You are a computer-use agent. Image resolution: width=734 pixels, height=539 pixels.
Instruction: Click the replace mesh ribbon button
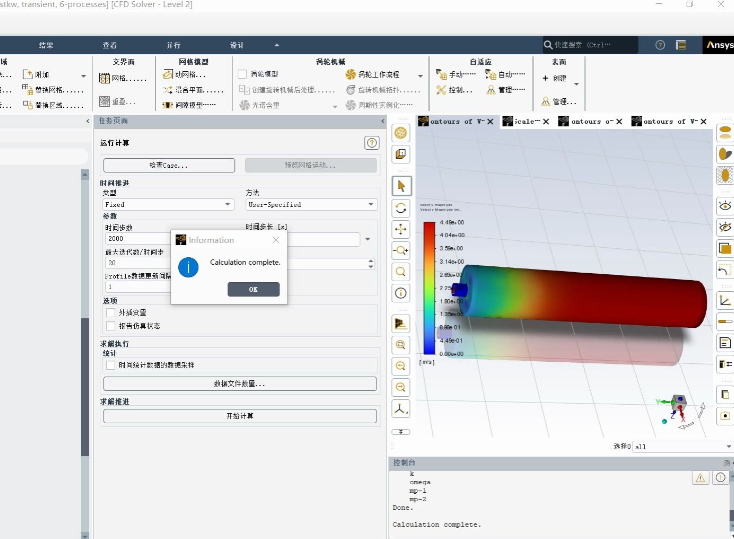(x=53, y=89)
